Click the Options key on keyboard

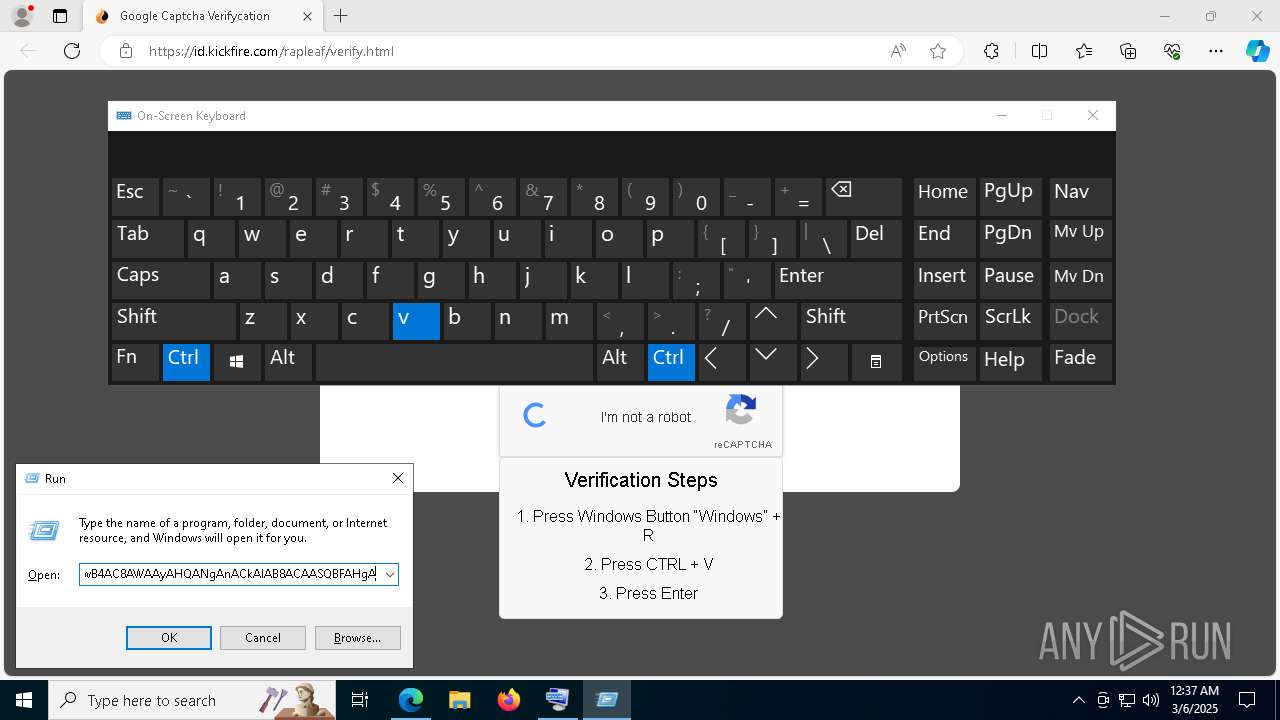point(944,362)
